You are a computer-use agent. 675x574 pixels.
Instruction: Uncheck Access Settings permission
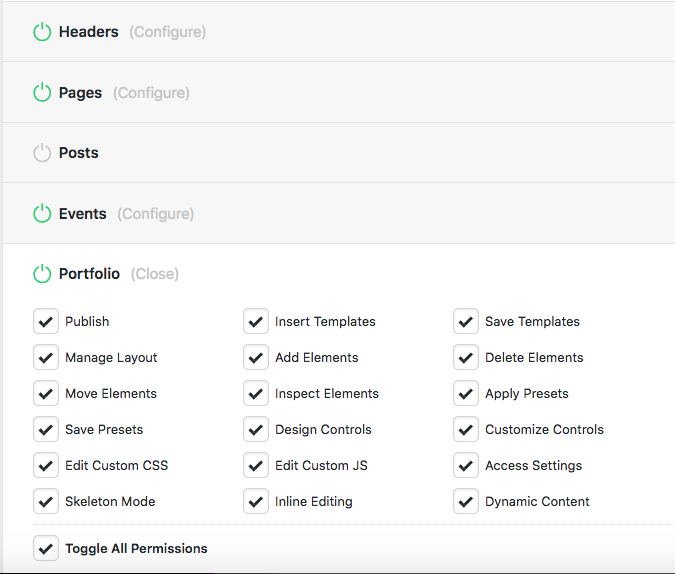(x=466, y=465)
